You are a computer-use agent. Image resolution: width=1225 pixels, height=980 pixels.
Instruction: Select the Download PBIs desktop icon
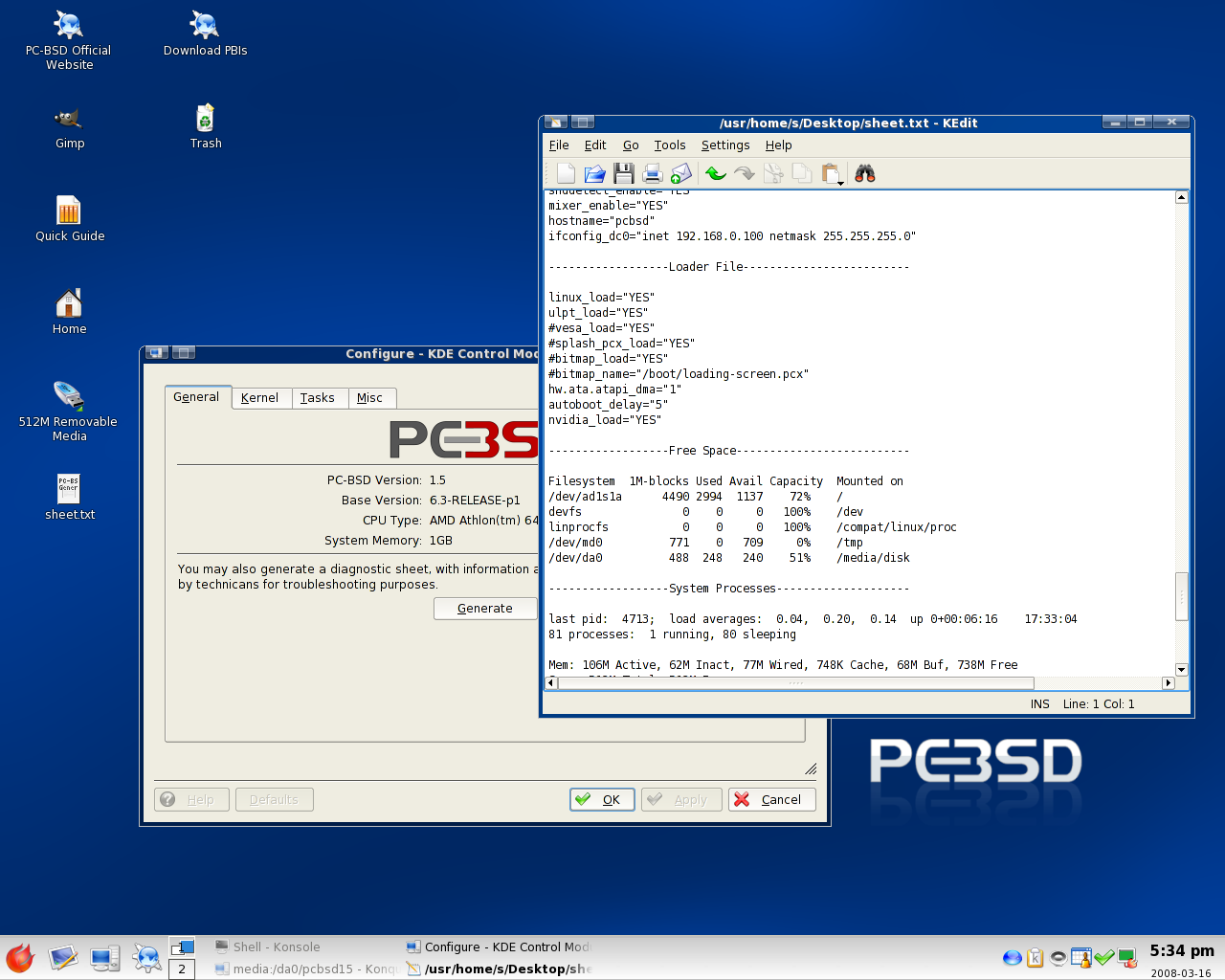205,33
